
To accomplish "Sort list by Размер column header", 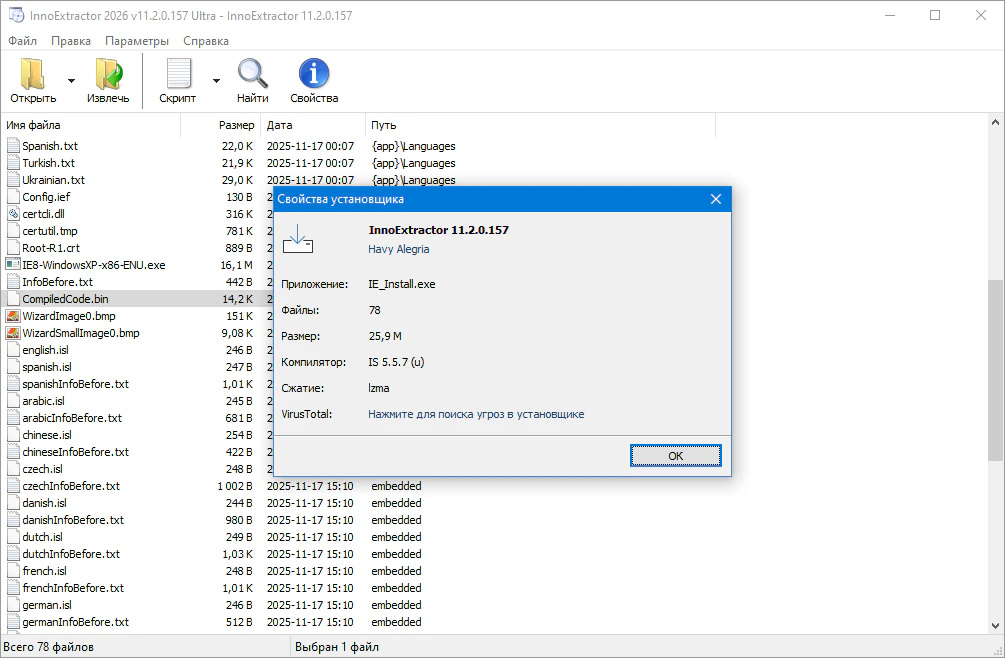I will (236, 125).
